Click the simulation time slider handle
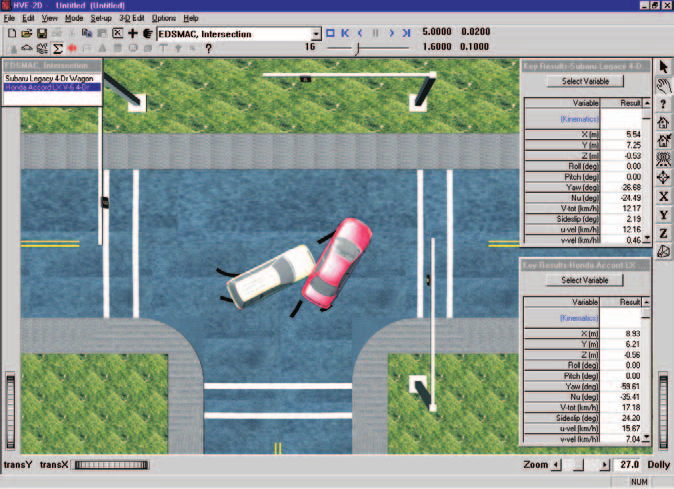 coord(357,50)
